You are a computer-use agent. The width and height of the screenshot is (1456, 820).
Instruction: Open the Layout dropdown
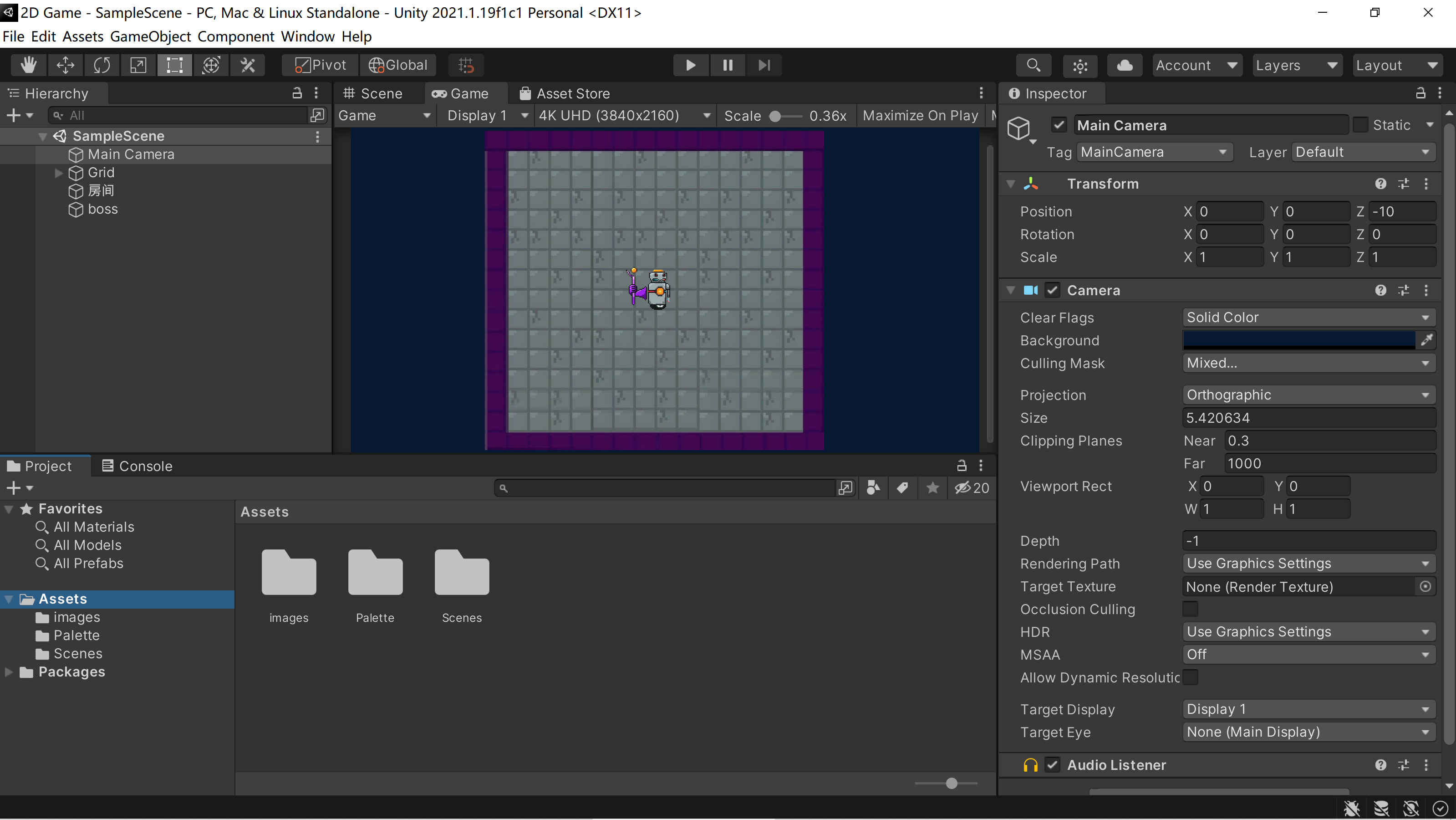tap(1397, 65)
